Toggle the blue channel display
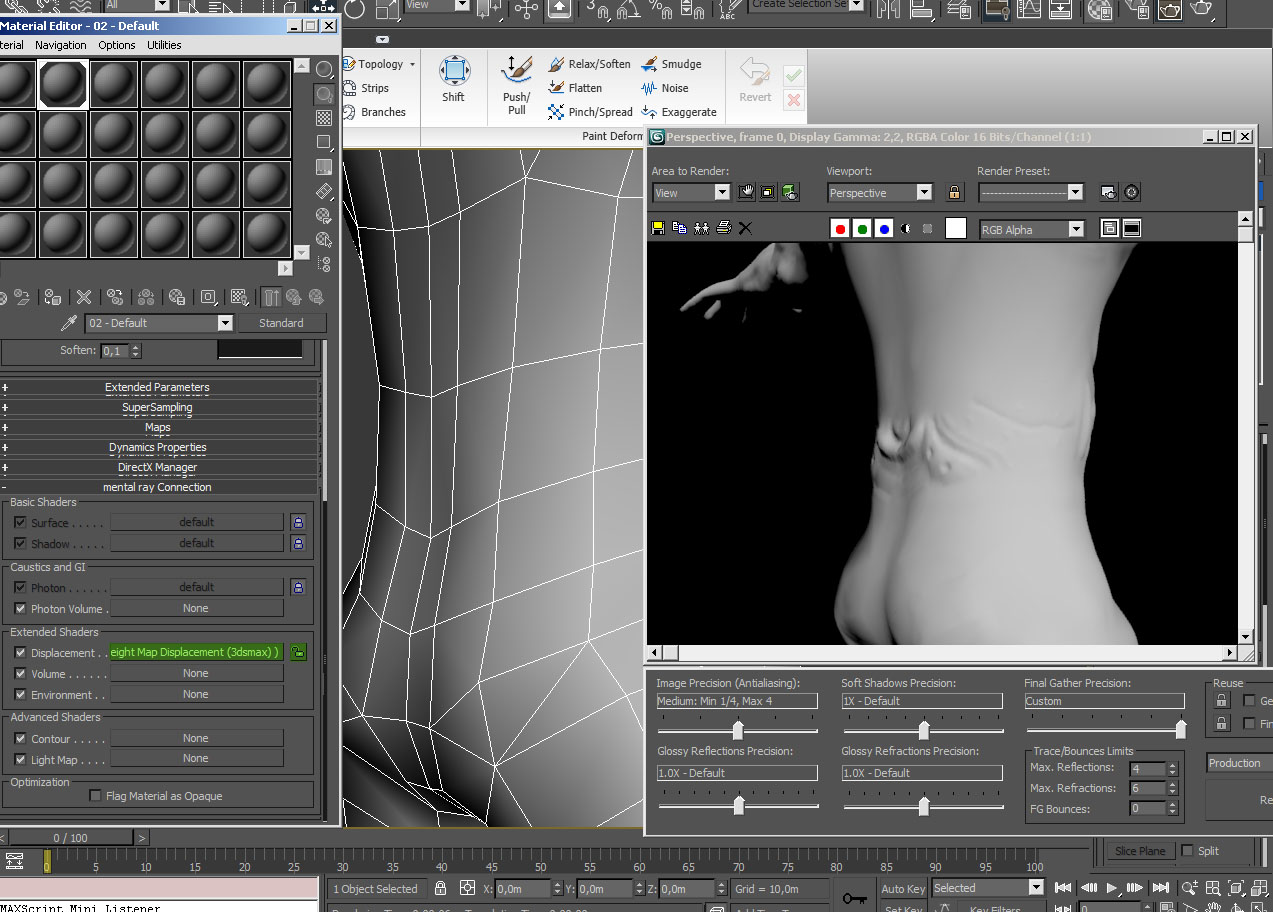 [x=884, y=229]
